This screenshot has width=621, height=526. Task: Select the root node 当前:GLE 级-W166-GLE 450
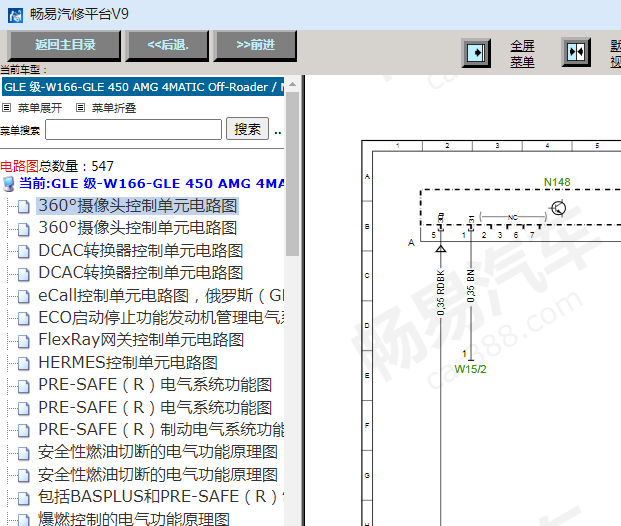tap(151, 183)
